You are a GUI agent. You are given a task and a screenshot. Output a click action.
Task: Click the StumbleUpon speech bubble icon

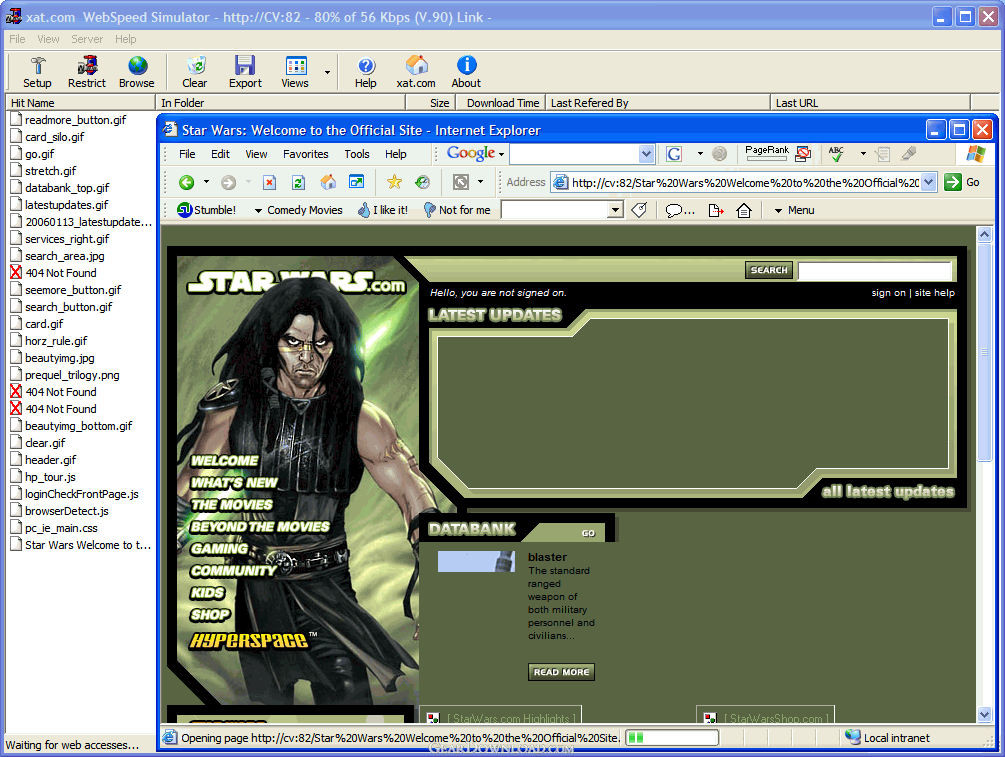pyautogui.click(x=679, y=210)
